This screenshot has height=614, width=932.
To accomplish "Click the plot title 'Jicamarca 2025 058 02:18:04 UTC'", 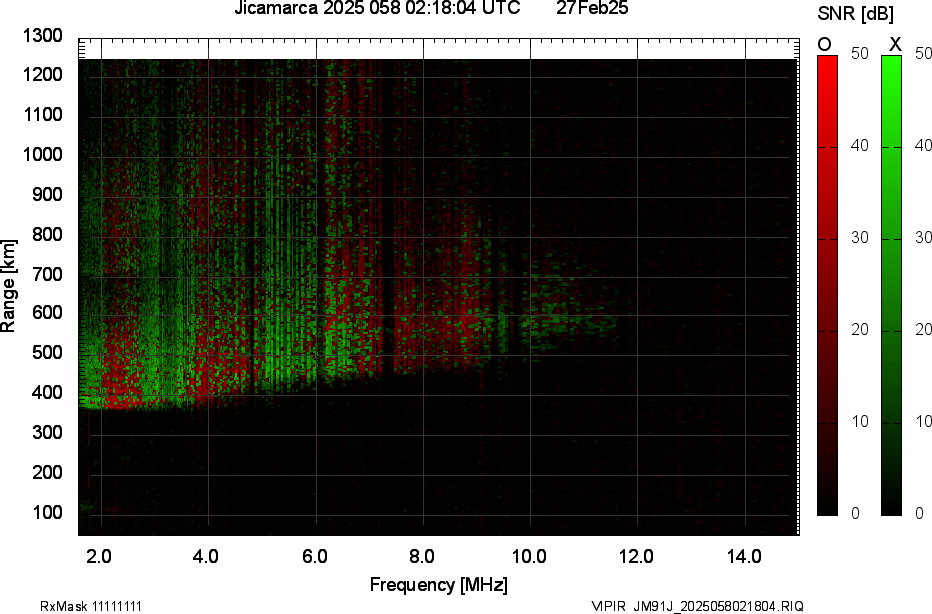I will point(377,8).
